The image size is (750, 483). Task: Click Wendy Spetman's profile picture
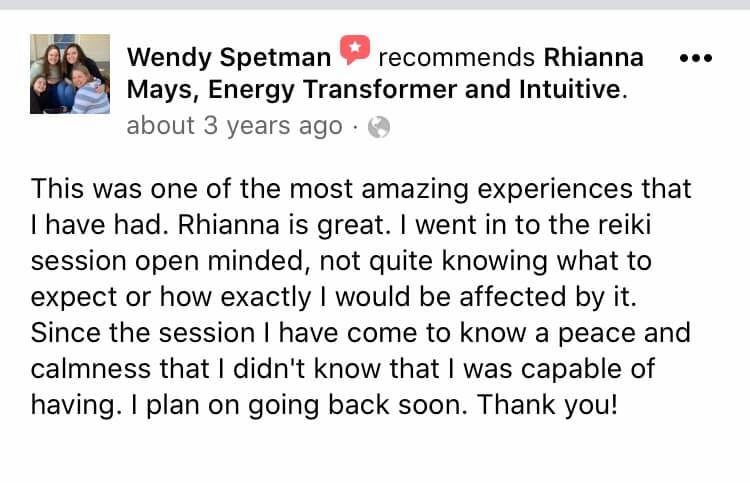pyautogui.click(x=70, y=73)
